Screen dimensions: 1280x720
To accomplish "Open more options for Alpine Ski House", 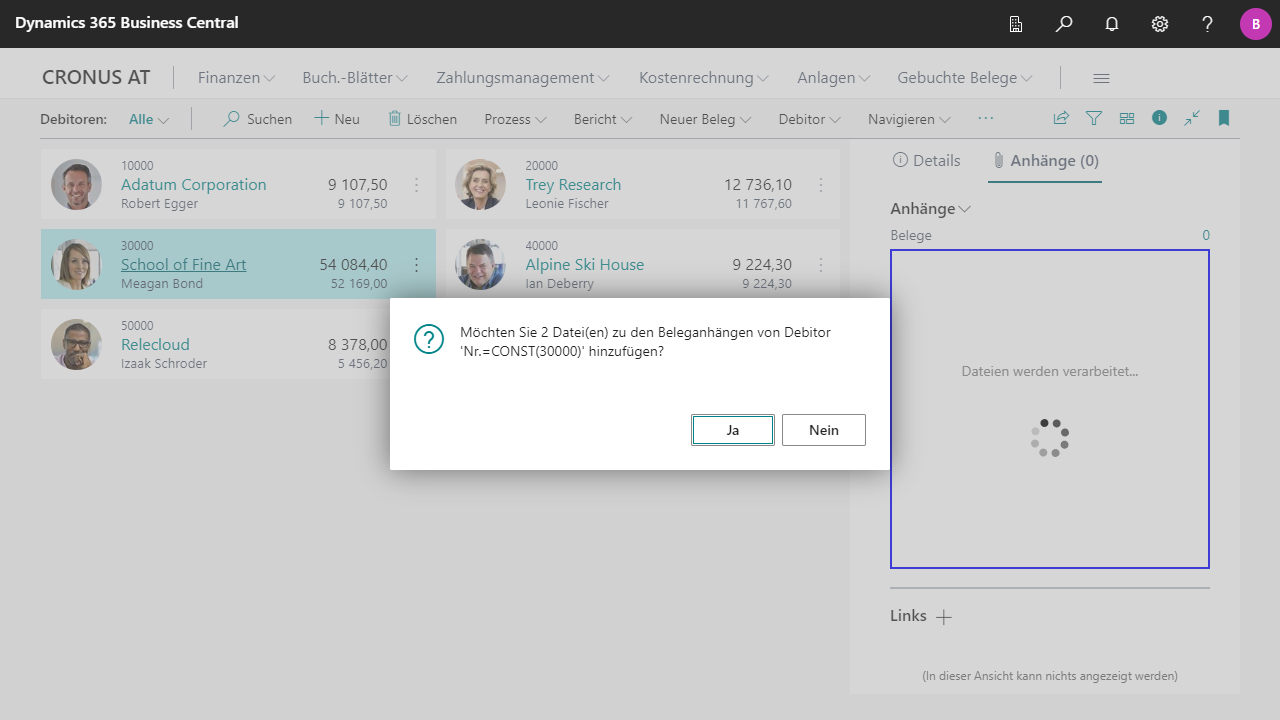I will (x=820, y=265).
